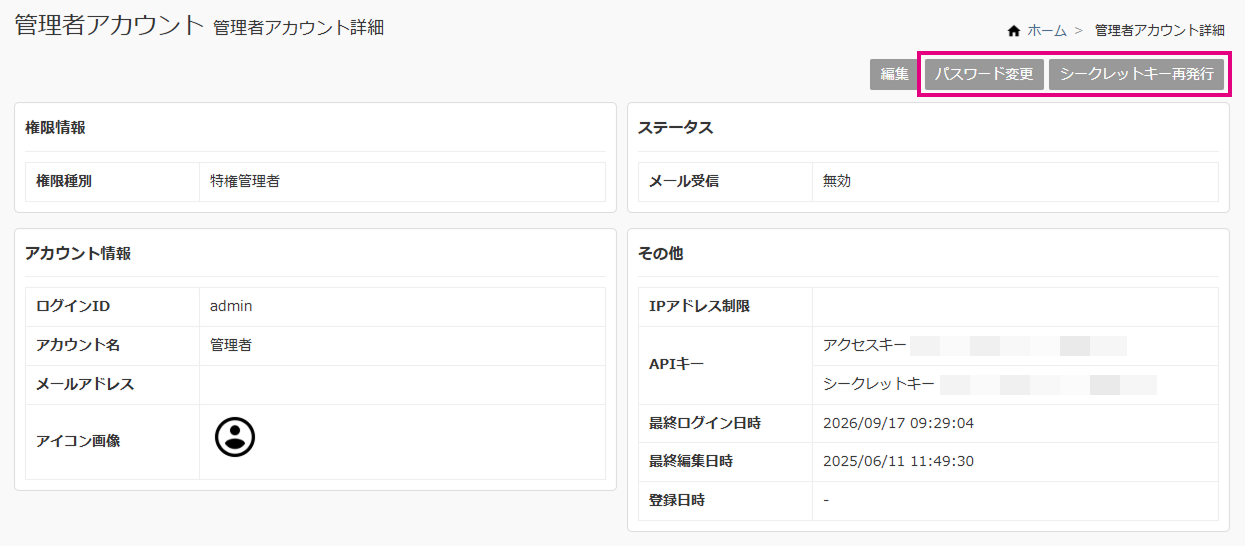Click the アカウント名 label
This screenshot has width=1245, height=546.
pyautogui.click(x=78, y=345)
